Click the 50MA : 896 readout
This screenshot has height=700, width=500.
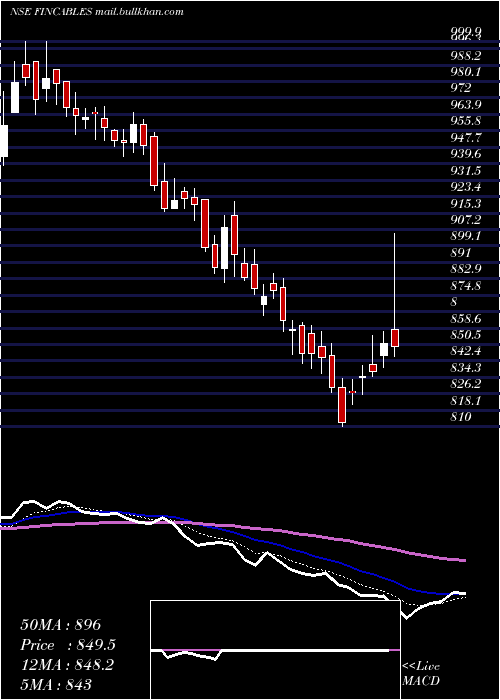61,625
